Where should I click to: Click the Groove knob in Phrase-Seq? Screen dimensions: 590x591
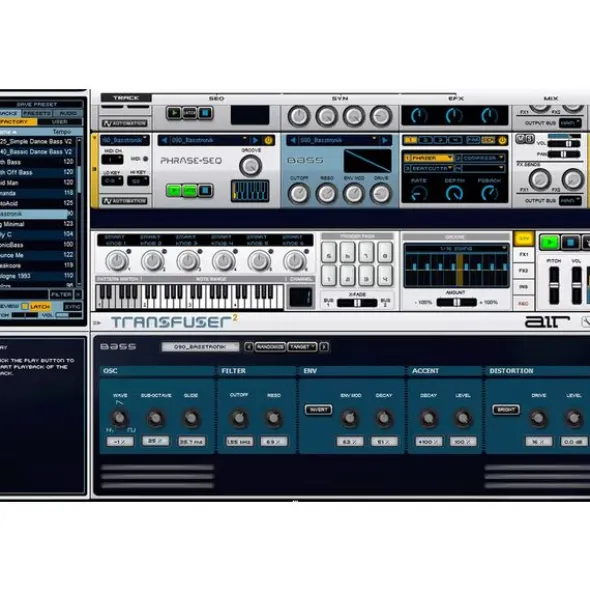(x=250, y=166)
